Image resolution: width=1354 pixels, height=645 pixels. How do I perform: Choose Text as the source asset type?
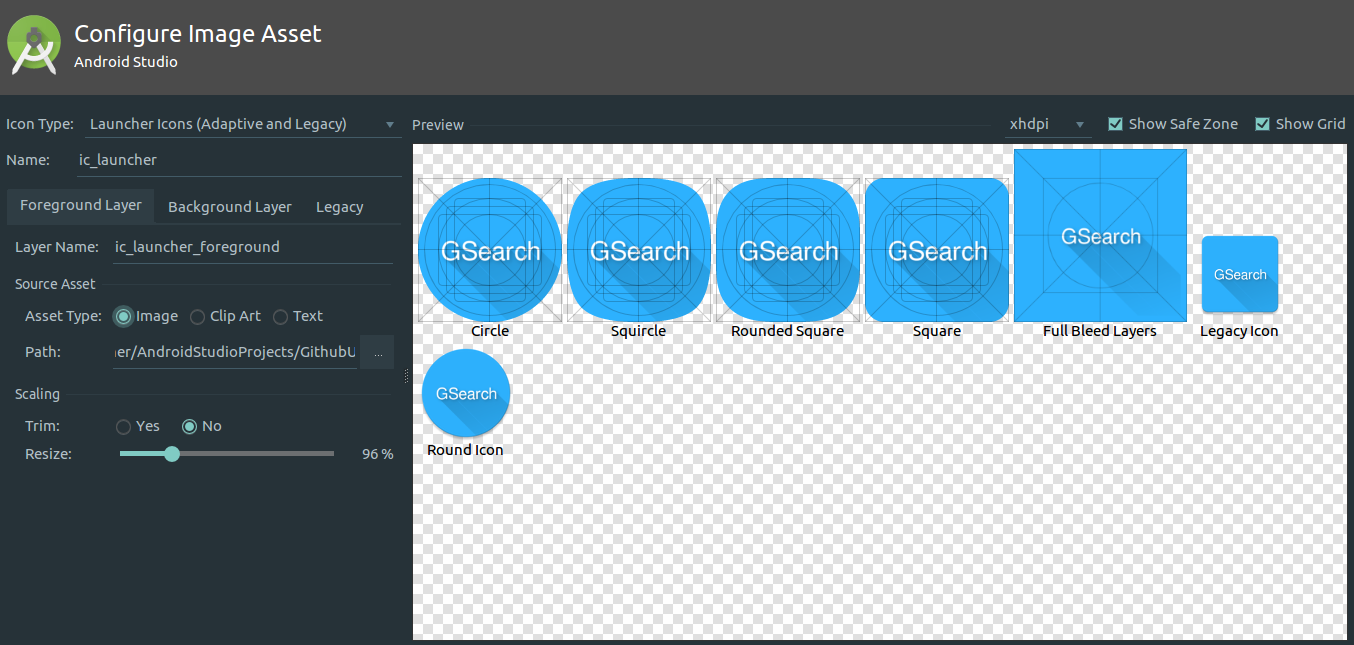[280, 316]
